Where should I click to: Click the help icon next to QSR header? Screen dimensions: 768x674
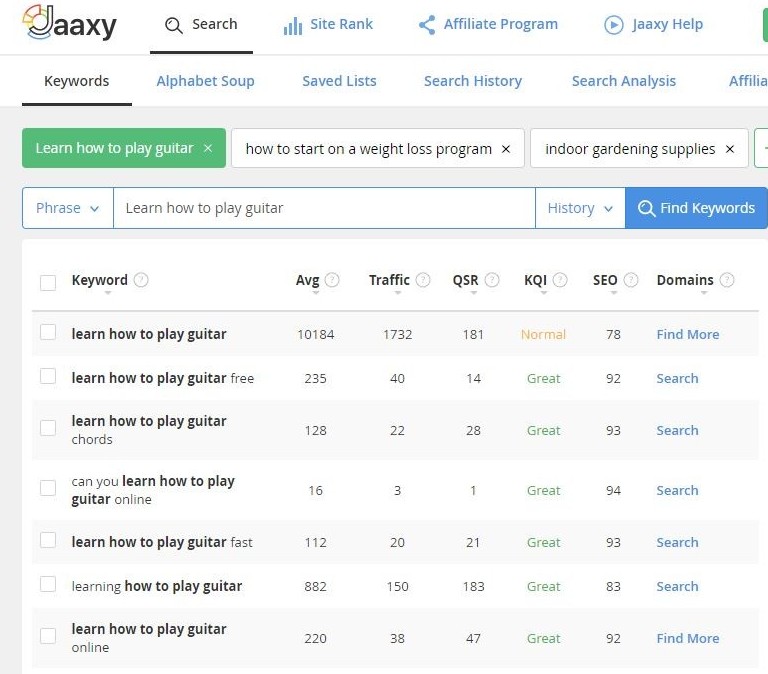(x=492, y=280)
